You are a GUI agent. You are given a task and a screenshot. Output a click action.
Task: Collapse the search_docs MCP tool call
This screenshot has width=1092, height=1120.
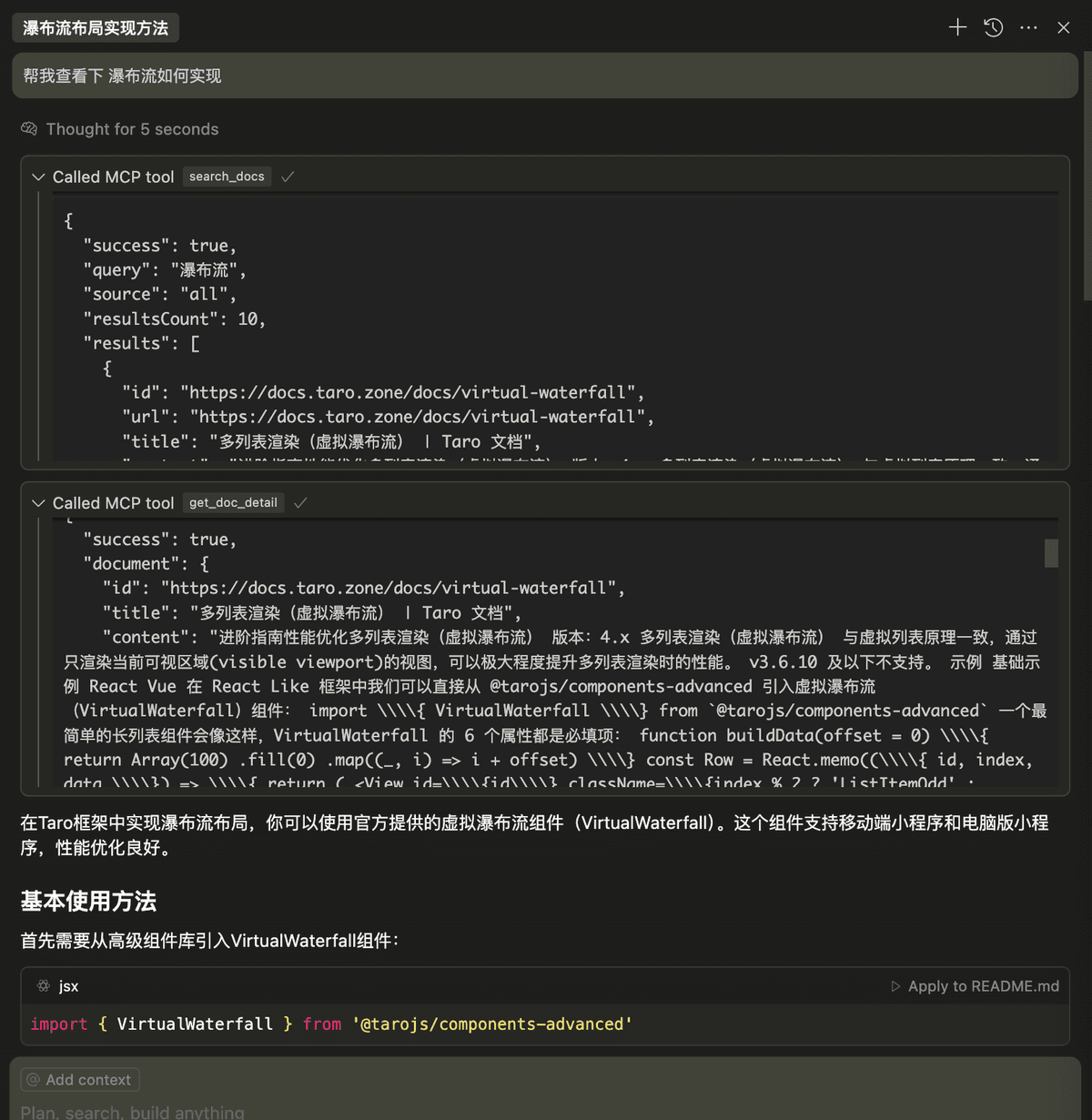point(38,177)
